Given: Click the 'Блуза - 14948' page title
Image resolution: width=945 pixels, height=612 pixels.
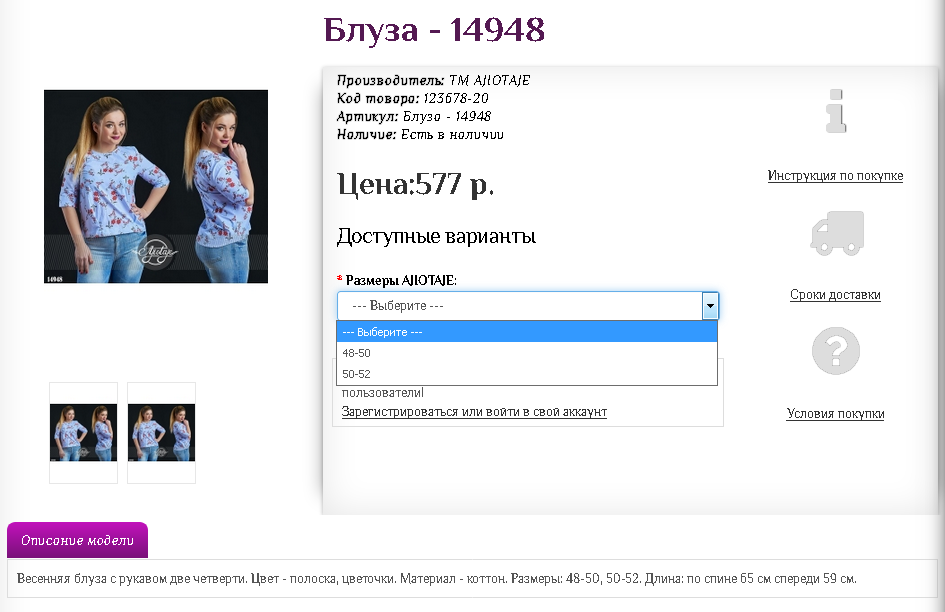Looking at the screenshot, I should click(434, 30).
